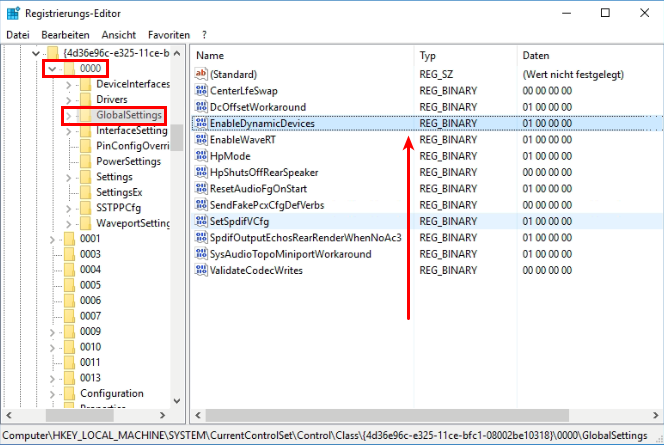Click the binary icon of ResetAudioFgOnStart
Image resolution: width=664 pixels, height=445 pixels.
click(x=201, y=188)
